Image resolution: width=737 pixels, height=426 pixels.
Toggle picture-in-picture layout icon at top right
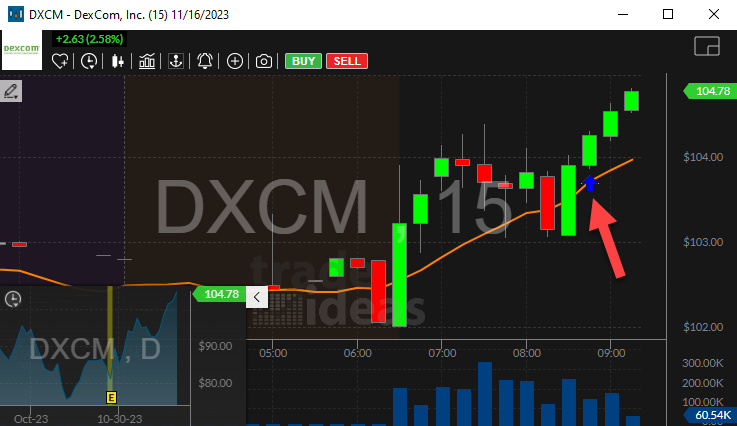coord(707,47)
